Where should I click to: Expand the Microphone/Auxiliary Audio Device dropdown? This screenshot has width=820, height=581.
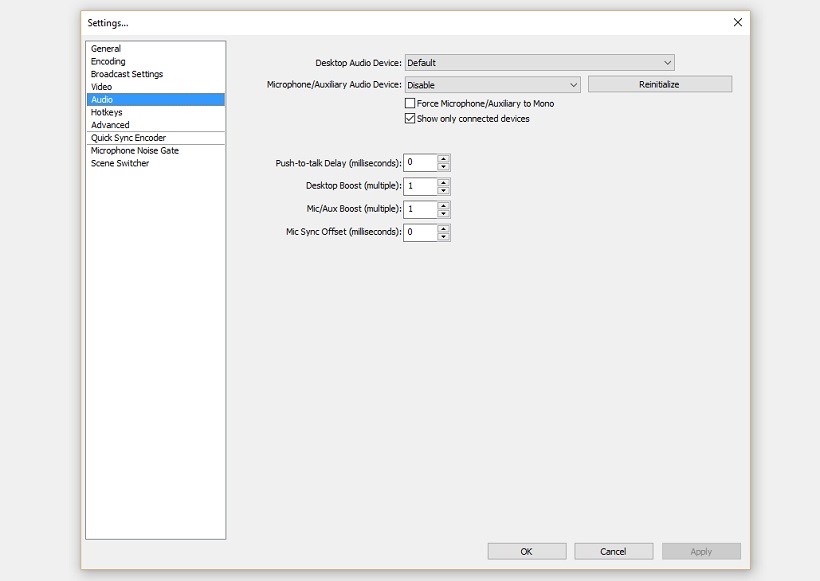493,85
